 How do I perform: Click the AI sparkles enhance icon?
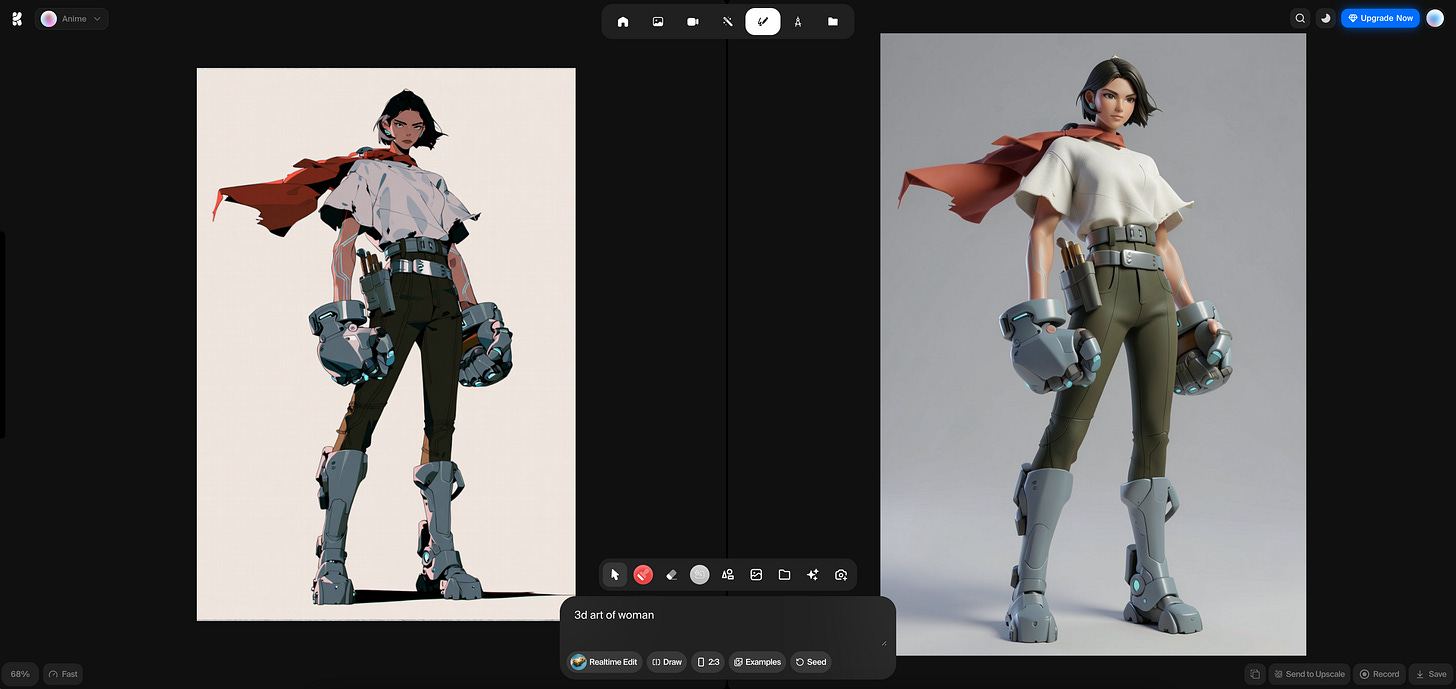[x=813, y=574]
